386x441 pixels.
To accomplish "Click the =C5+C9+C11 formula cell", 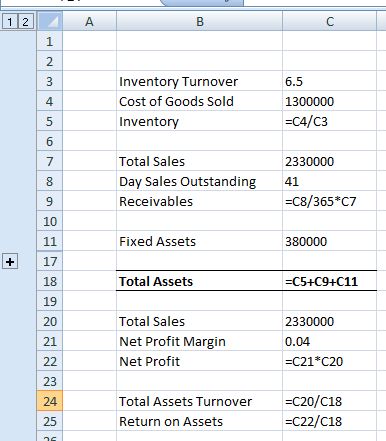I will pos(329,281).
